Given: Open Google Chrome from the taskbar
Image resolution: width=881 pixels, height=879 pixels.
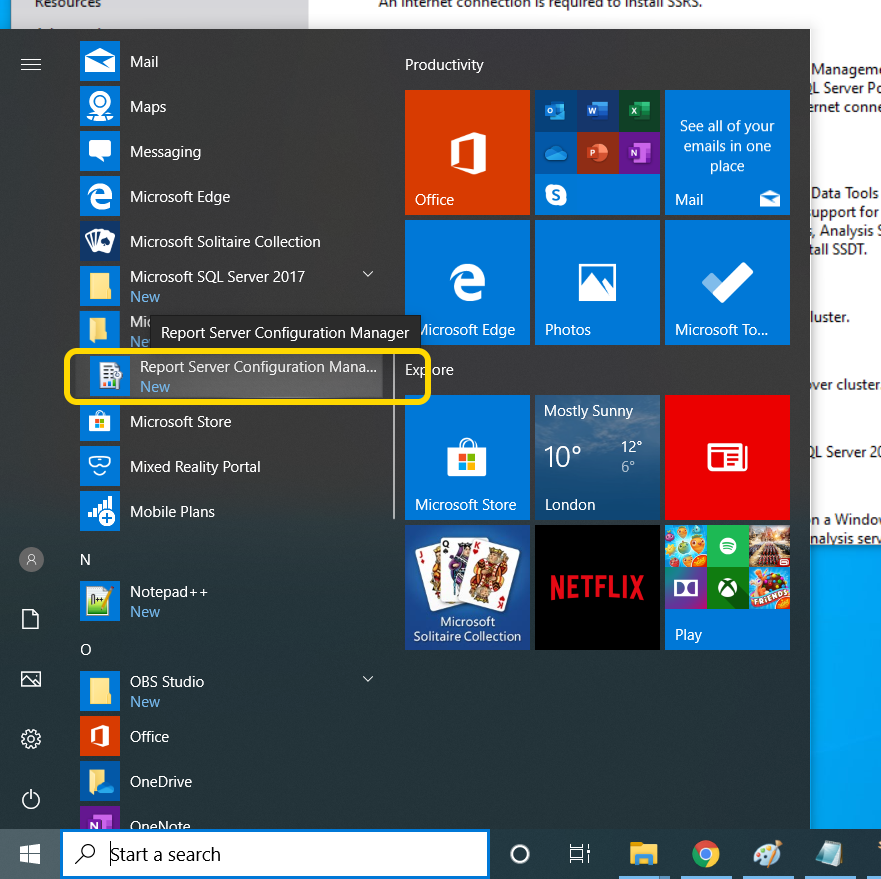Looking at the screenshot, I should coord(706,854).
